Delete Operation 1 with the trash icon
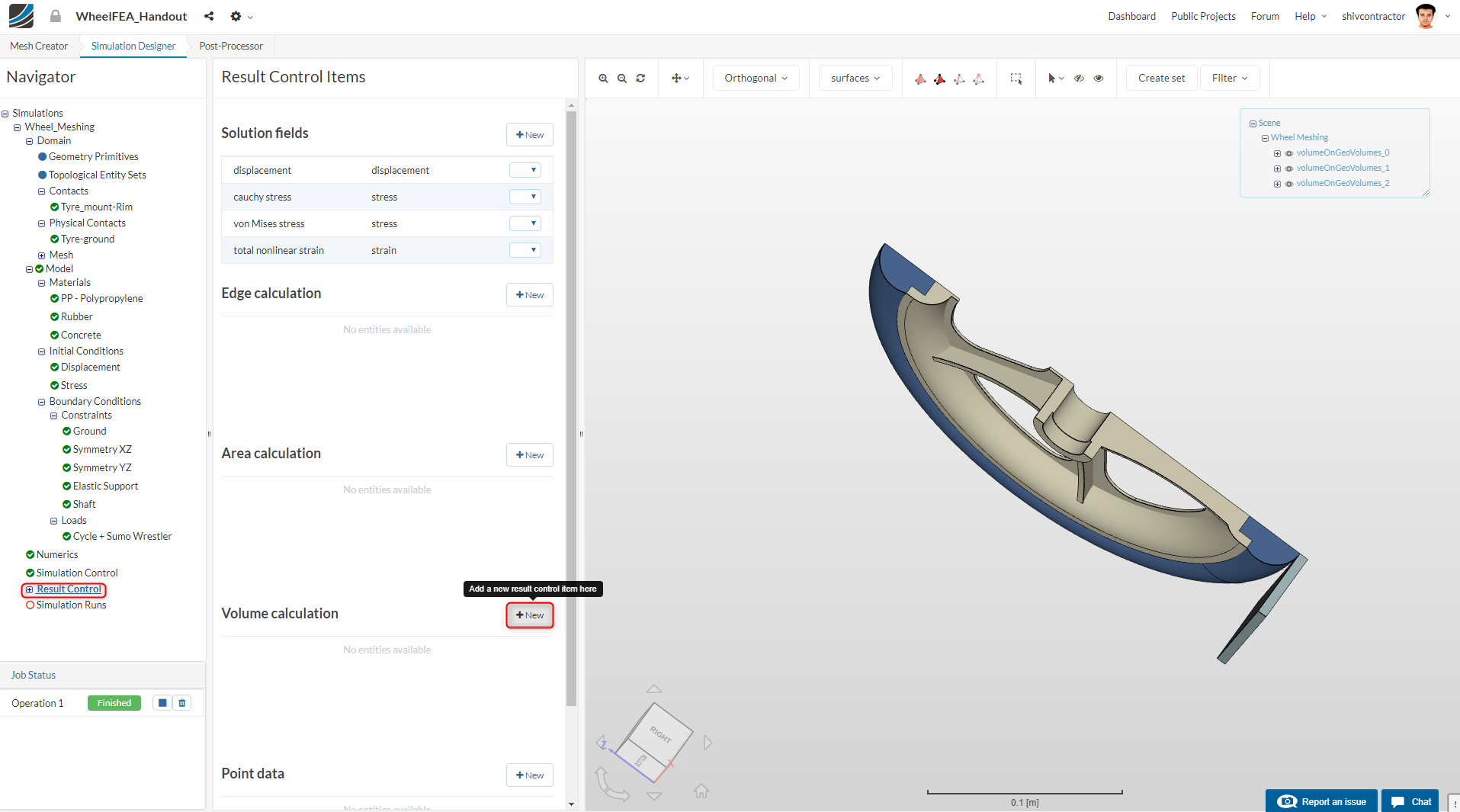The image size is (1460, 812). pos(182,703)
